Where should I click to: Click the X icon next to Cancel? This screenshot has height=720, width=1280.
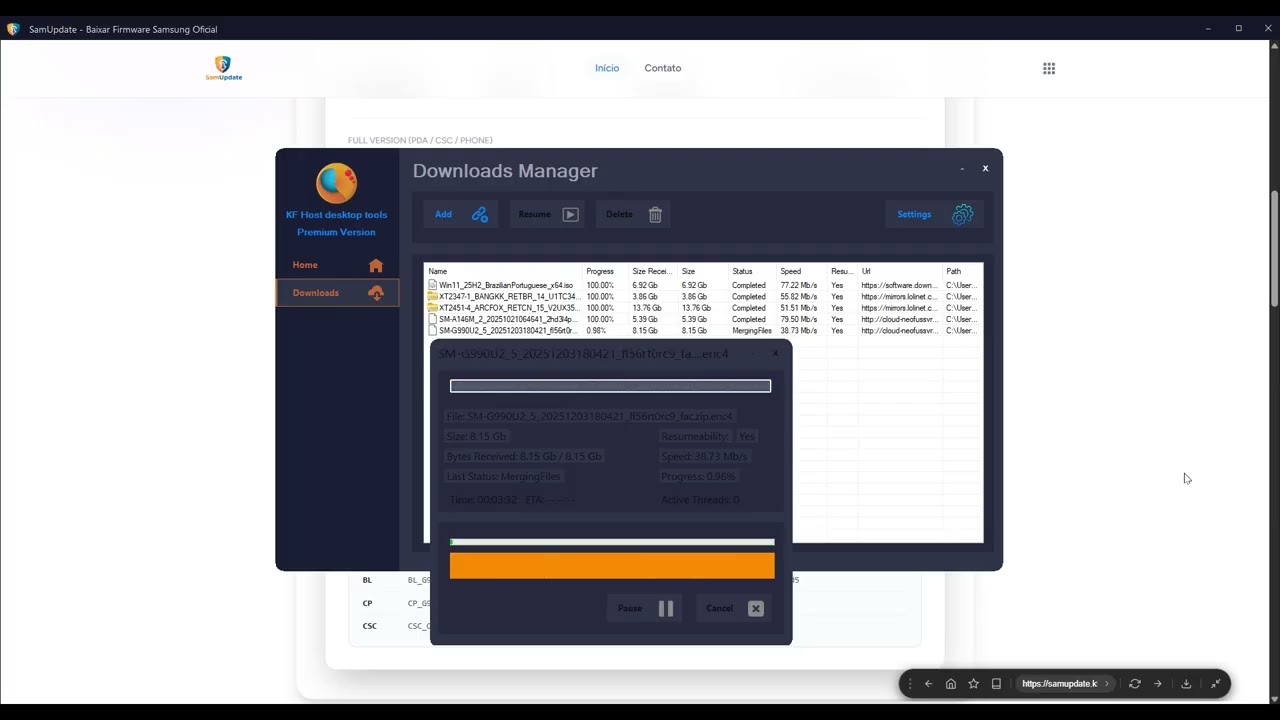[756, 608]
